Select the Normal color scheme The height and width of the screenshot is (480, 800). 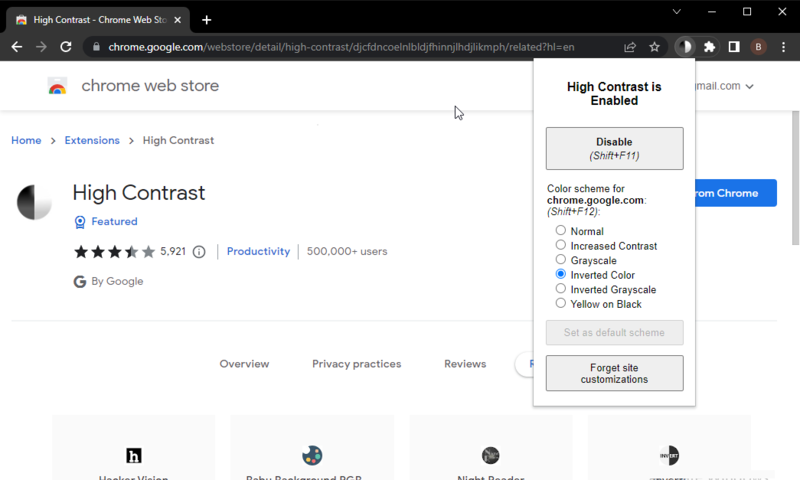click(x=561, y=231)
